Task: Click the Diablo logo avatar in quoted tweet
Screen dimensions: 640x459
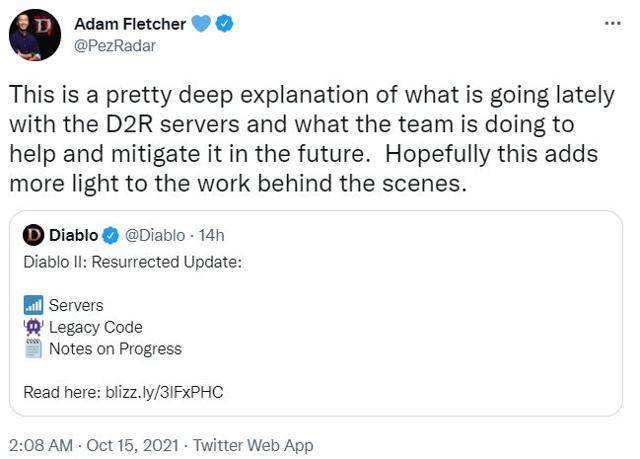Action: (33, 235)
